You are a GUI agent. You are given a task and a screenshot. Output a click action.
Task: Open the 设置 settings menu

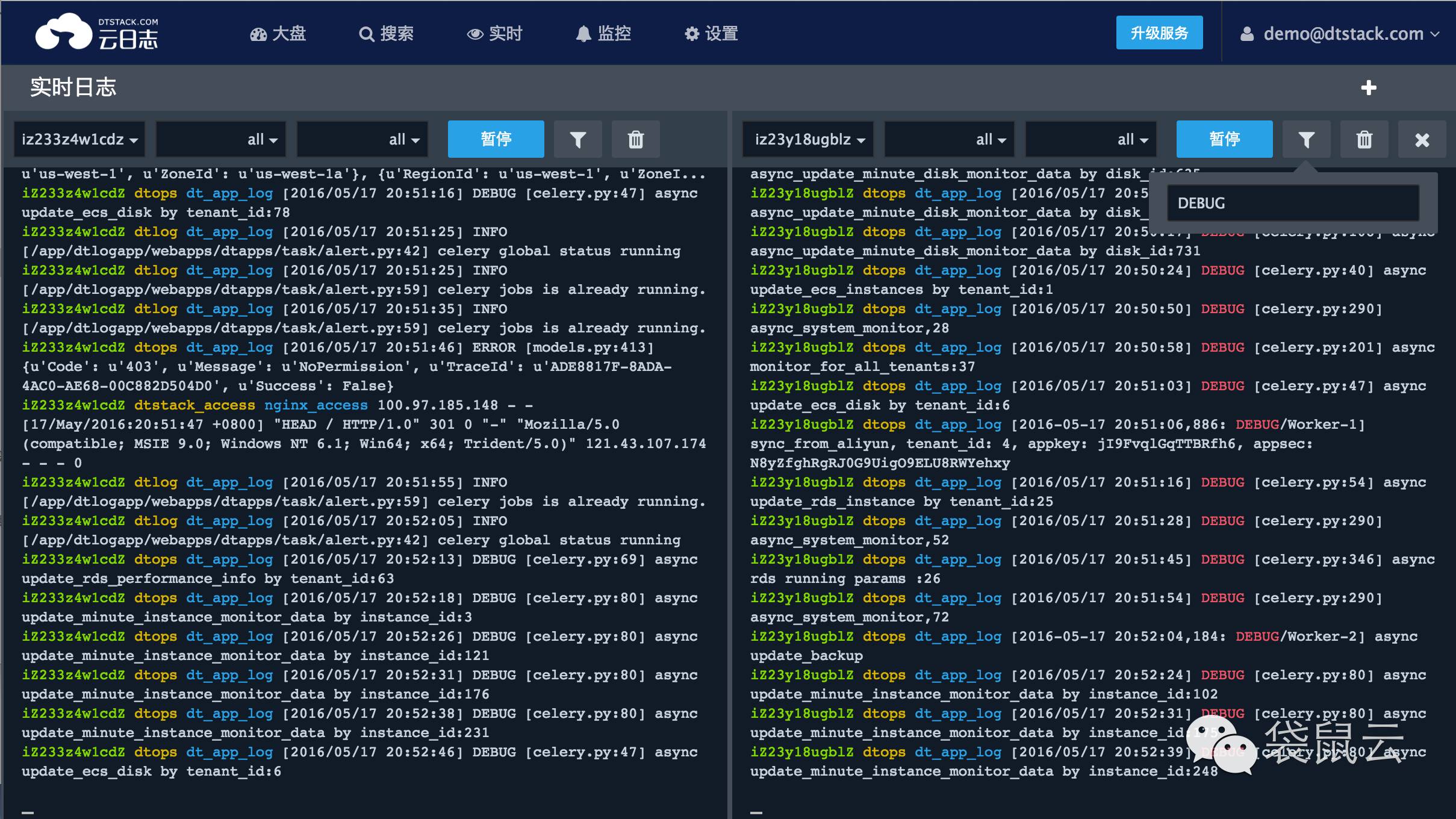pyautogui.click(x=711, y=34)
